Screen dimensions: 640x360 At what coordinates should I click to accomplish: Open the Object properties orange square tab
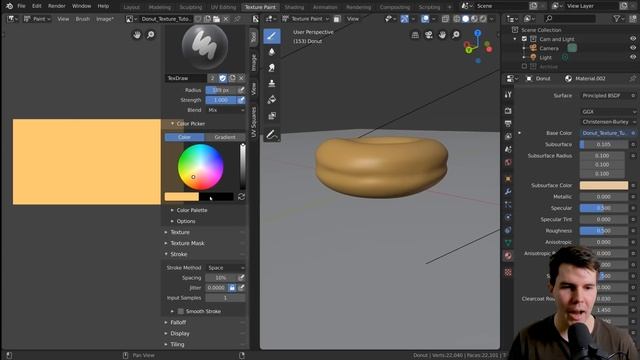click(x=508, y=179)
